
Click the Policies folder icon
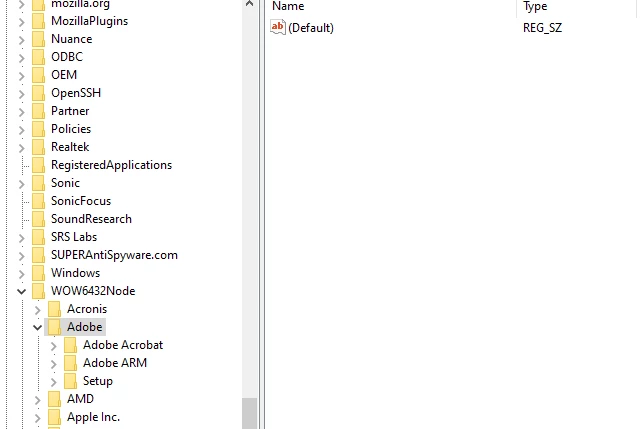click(x=38, y=129)
